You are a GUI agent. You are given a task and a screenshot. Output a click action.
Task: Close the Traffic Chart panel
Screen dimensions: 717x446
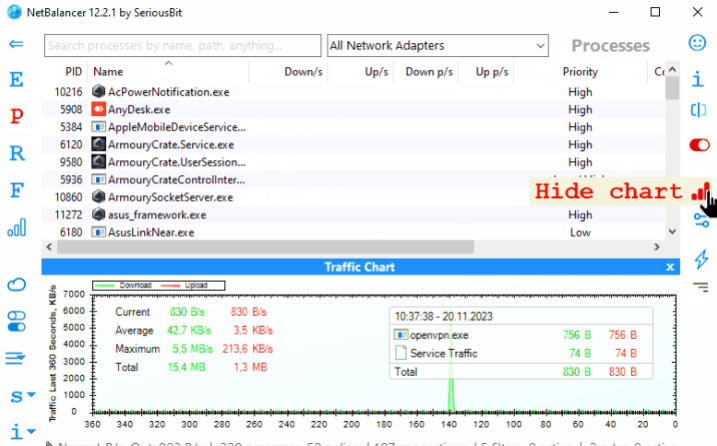tap(670, 267)
